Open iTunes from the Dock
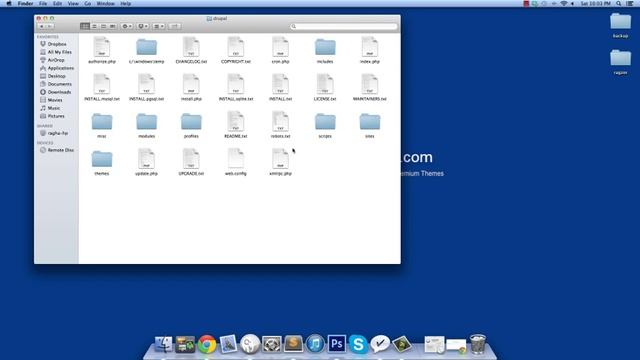Viewport: 640px width, 360px height. point(315,344)
